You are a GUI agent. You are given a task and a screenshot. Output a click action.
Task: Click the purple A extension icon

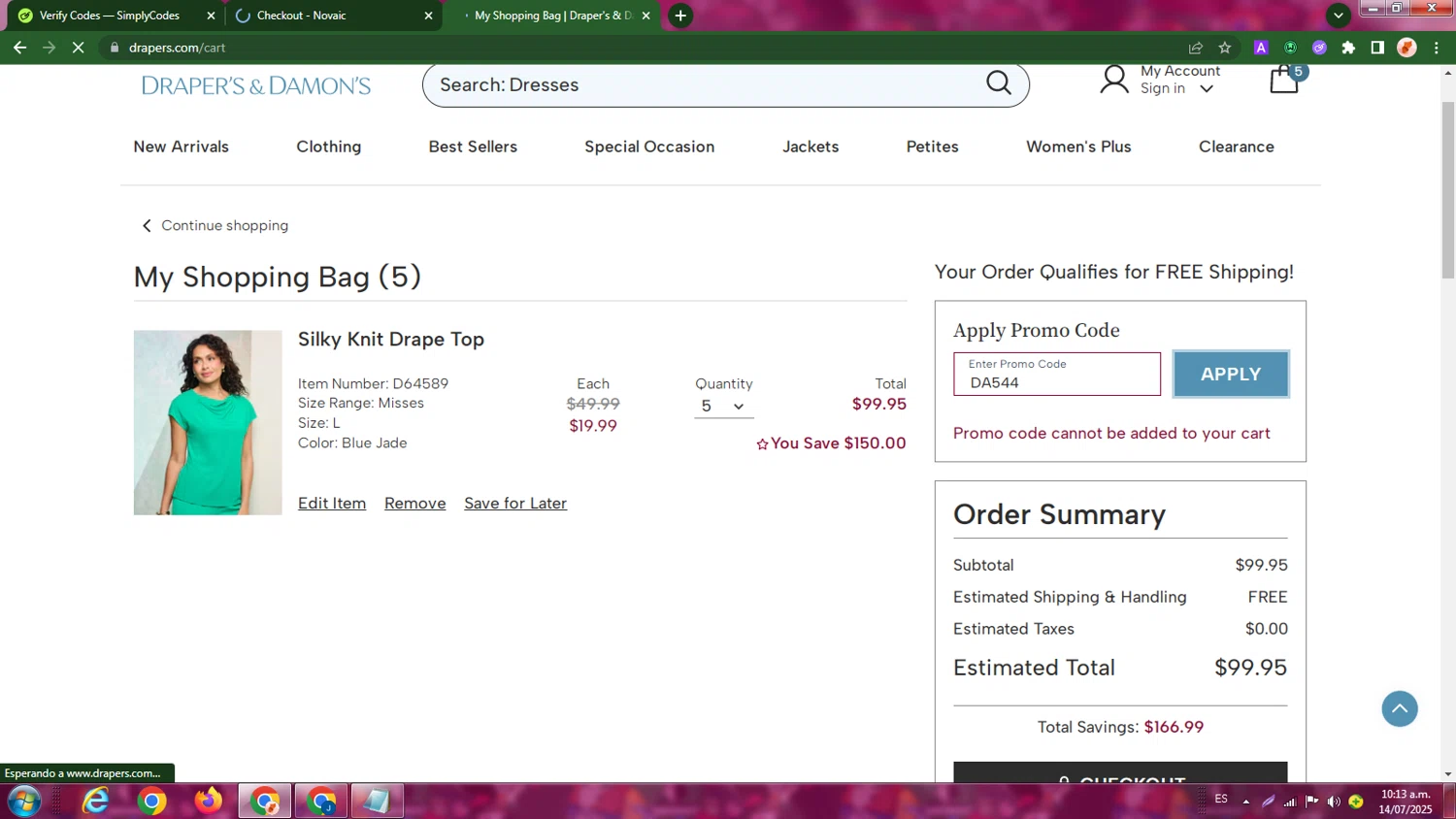point(1261,48)
